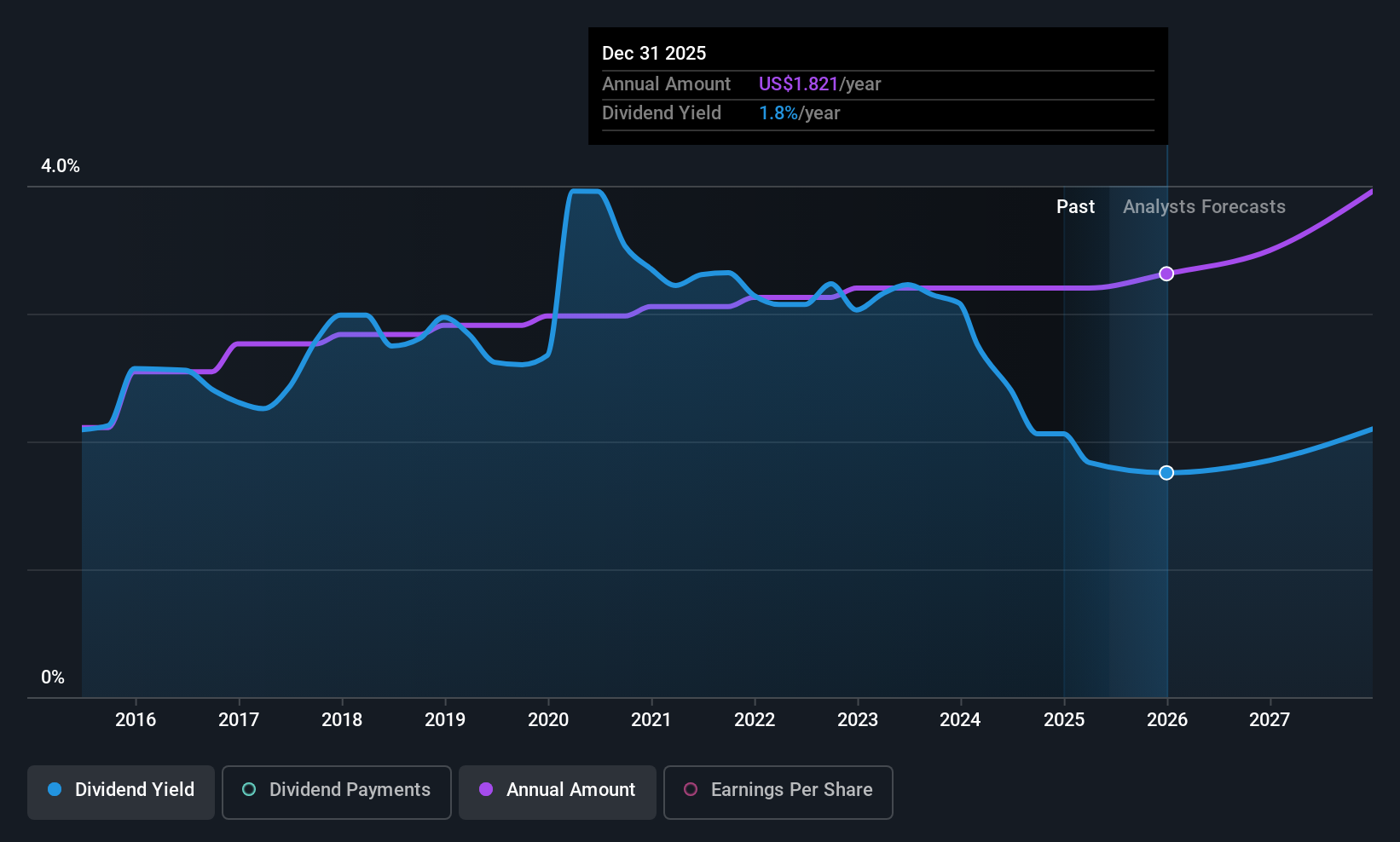
Task: Click the US$1.821 Annual Amount tooltip value
Action: [799, 84]
